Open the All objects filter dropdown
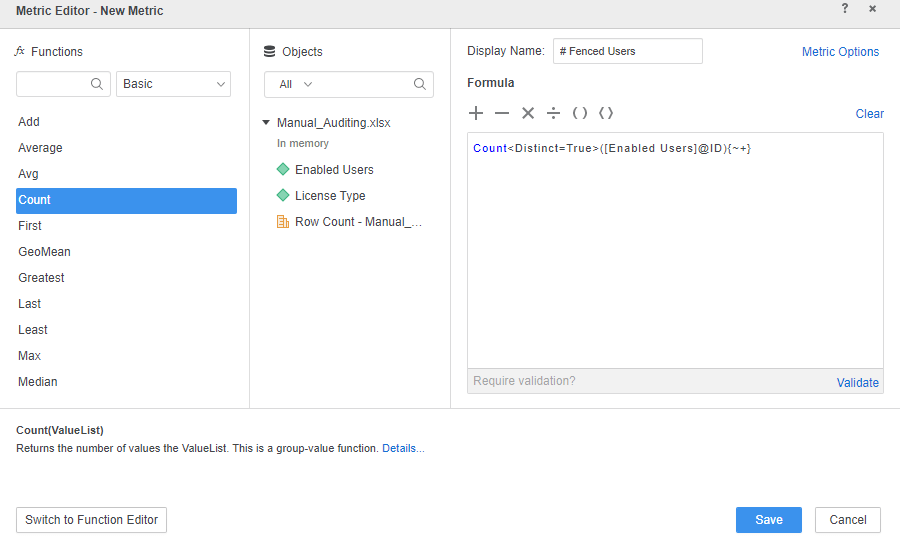Image resolution: width=900 pixels, height=543 pixels. [x=296, y=85]
